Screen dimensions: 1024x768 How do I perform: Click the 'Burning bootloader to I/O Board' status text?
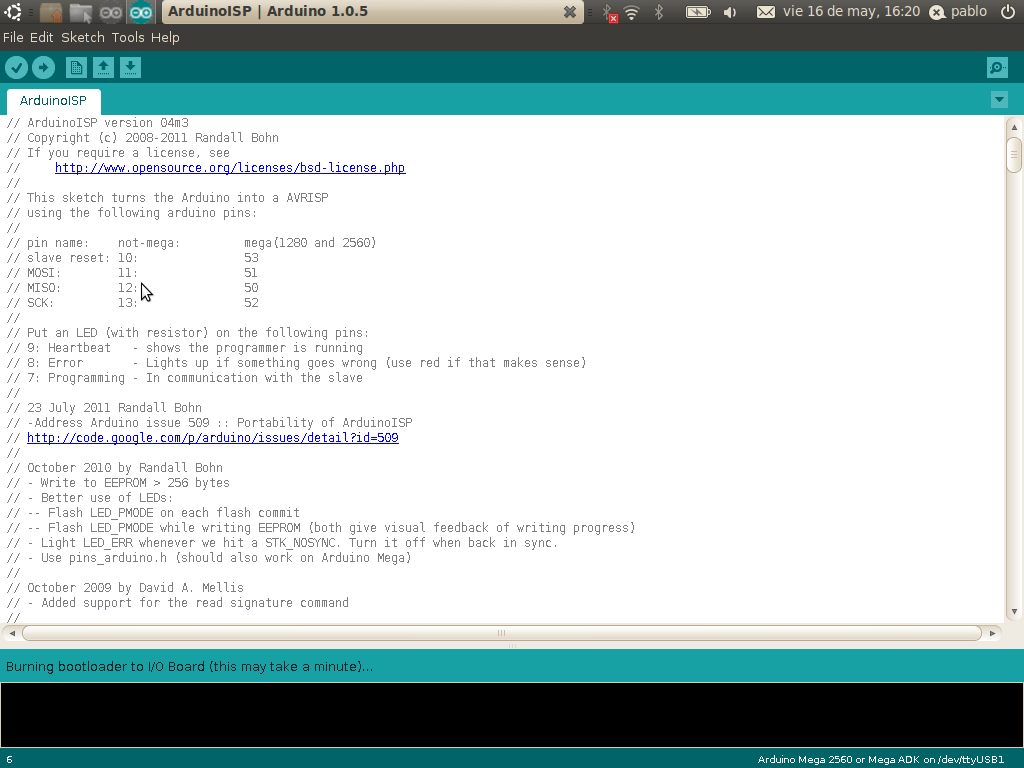189,667
